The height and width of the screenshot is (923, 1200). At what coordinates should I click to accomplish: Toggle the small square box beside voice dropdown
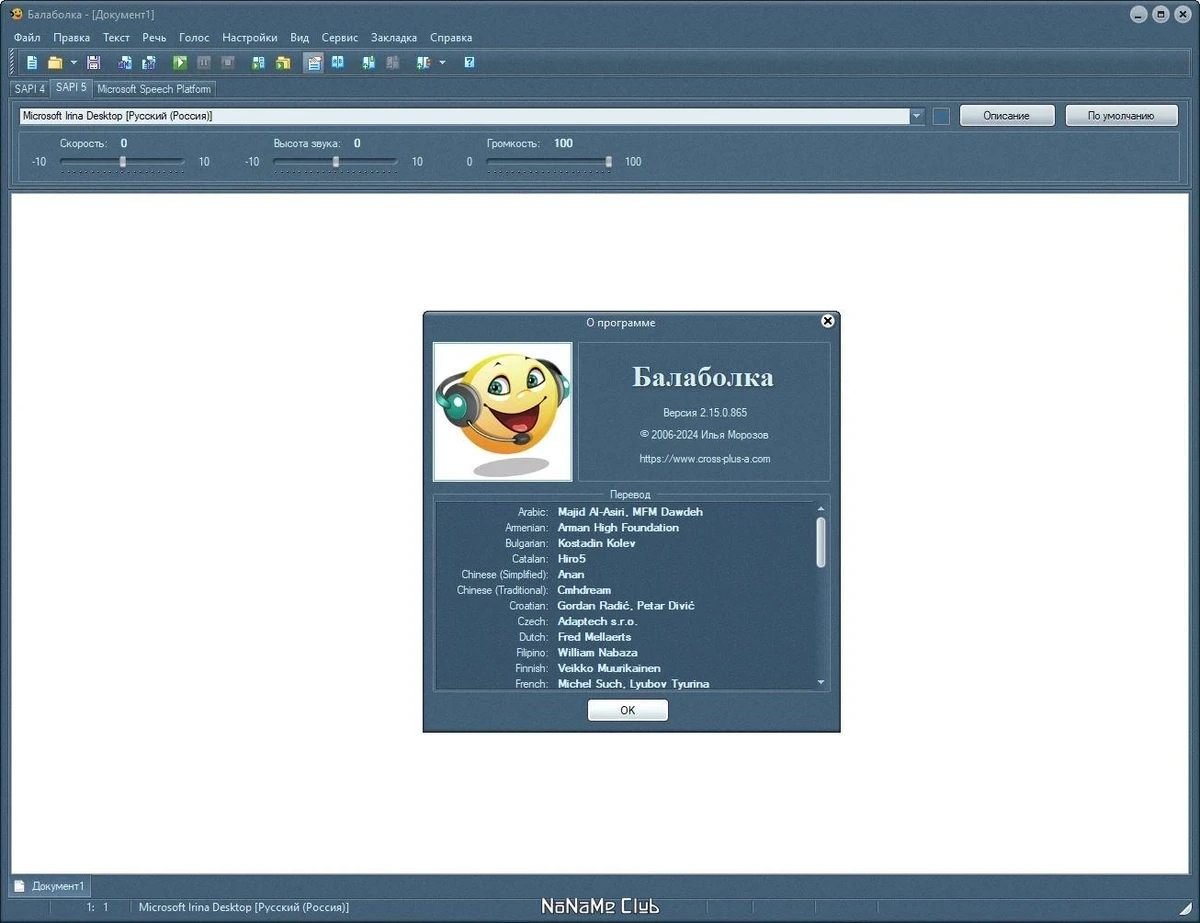pyautogui.click(x=941, y=116)
